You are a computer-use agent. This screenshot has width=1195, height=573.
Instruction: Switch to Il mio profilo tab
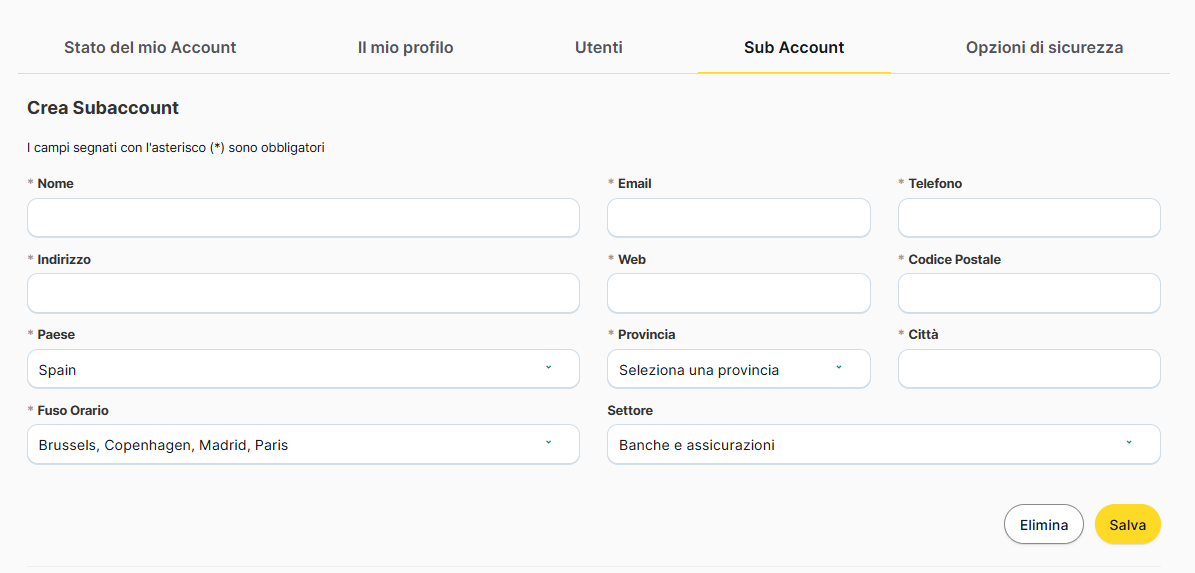(405, 47)
